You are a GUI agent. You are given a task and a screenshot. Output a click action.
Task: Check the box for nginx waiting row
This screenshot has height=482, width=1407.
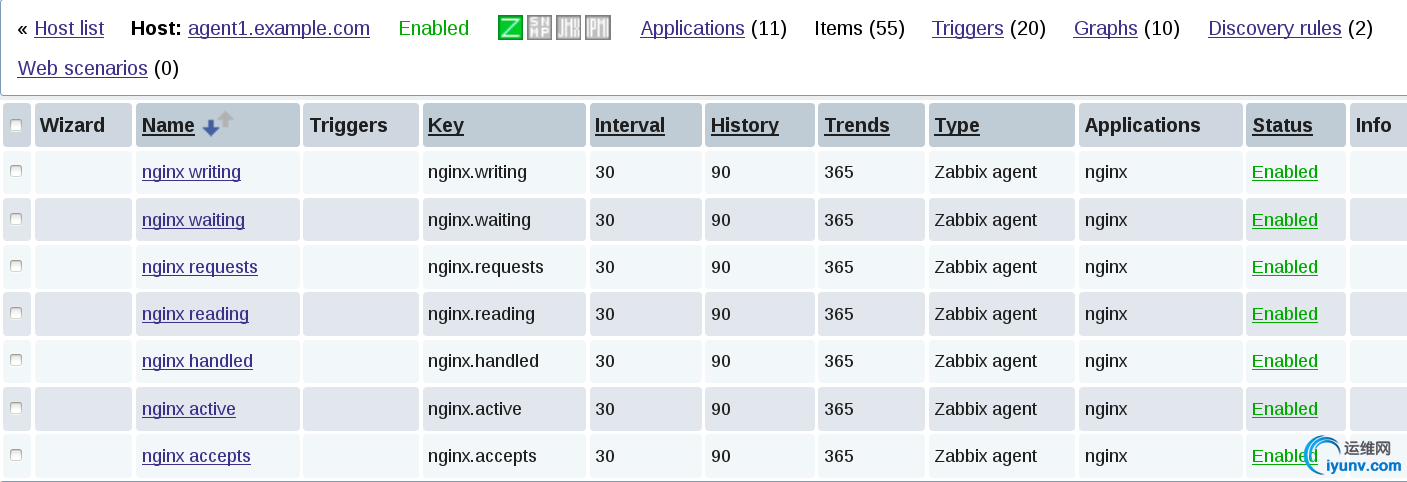[16, 219]
